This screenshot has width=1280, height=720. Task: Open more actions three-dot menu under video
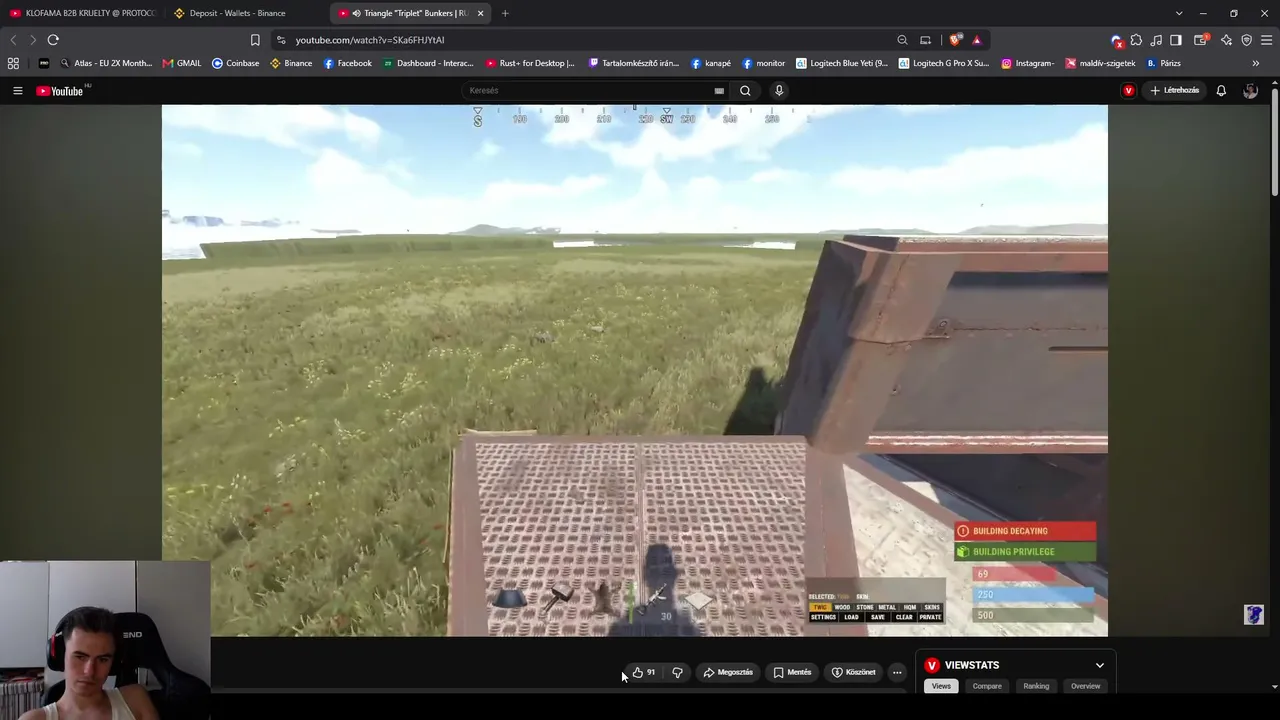point(897,672)
